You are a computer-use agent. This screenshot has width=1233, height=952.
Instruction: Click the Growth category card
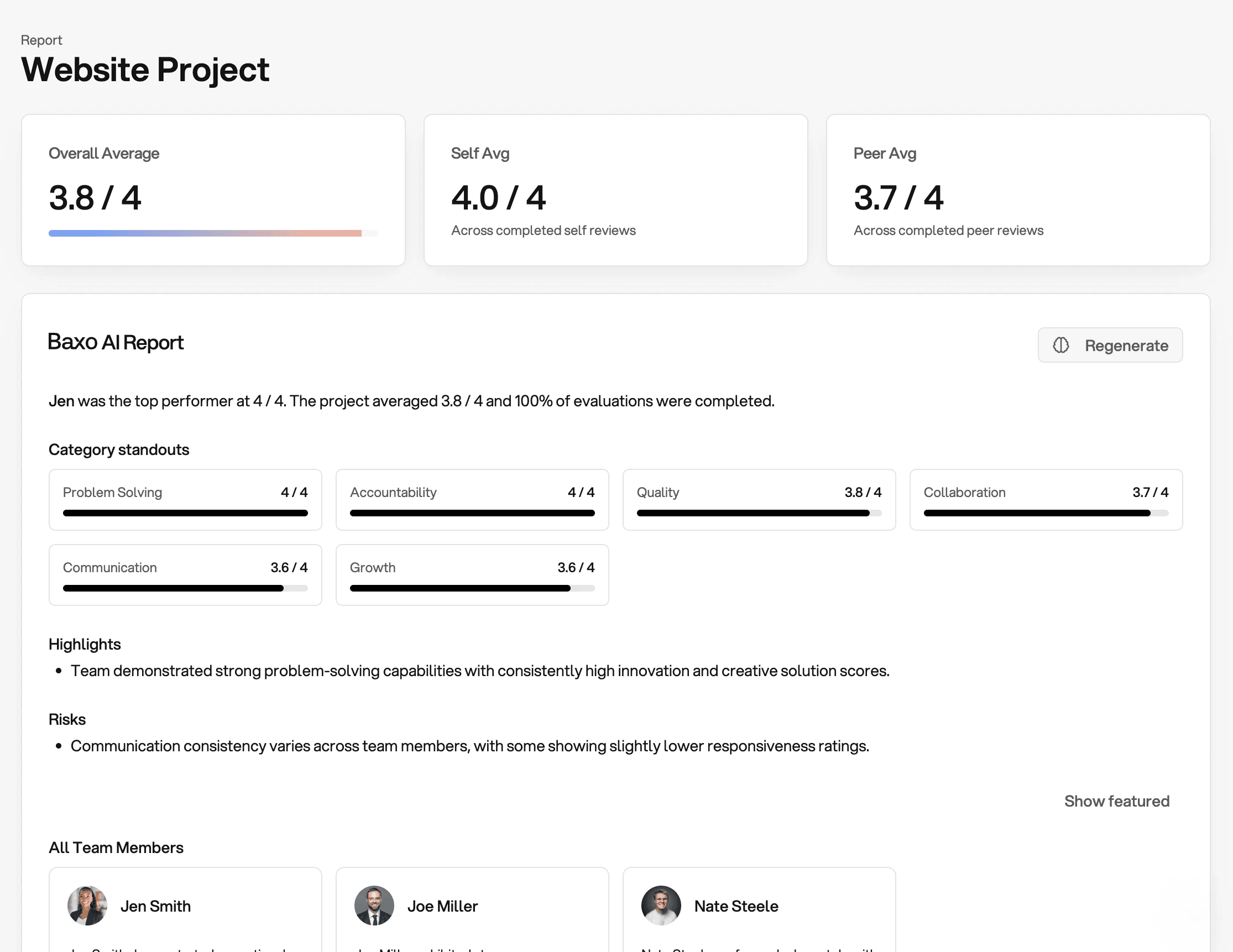472,575
